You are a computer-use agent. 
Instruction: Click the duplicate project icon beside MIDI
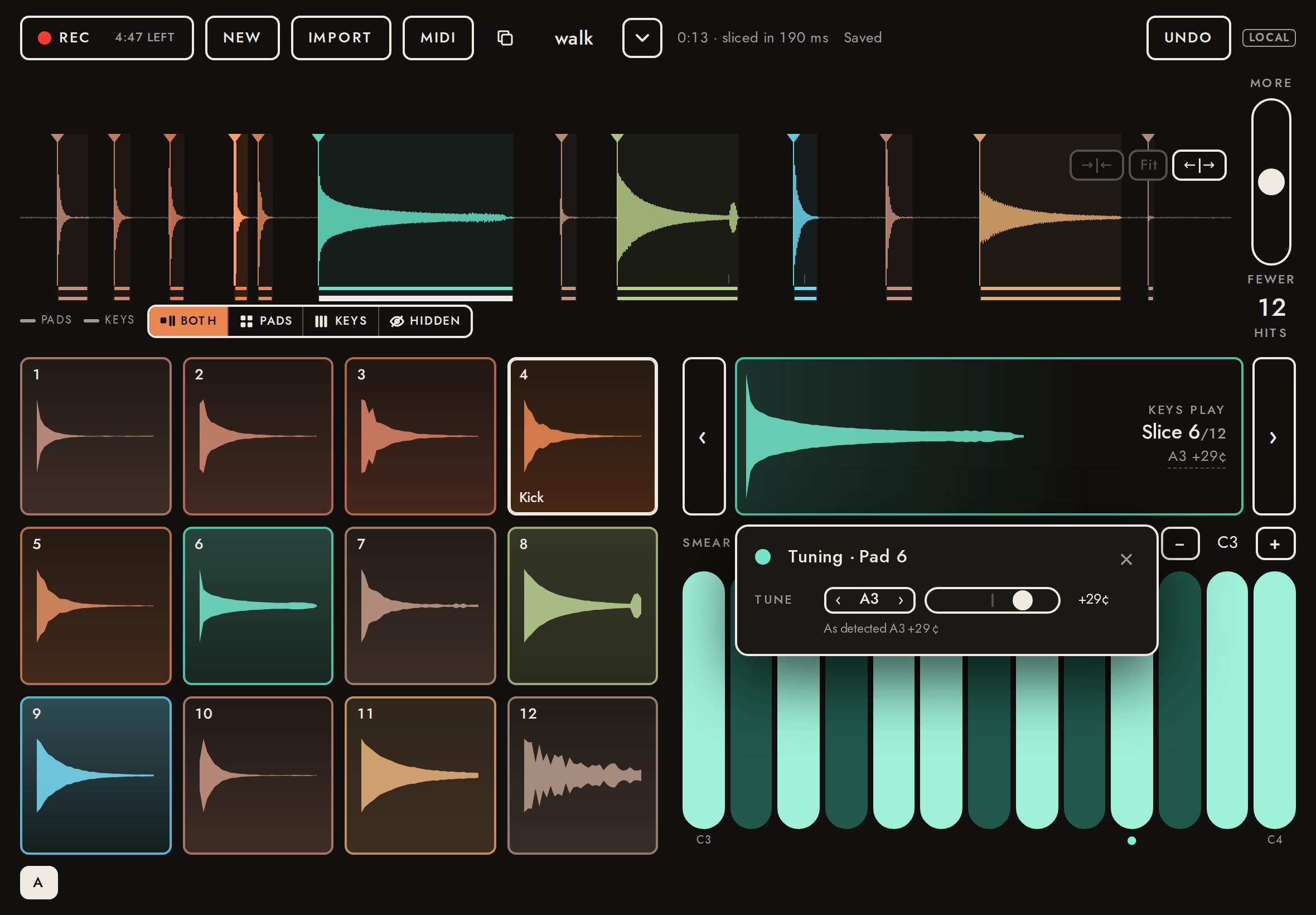(505, 38)
